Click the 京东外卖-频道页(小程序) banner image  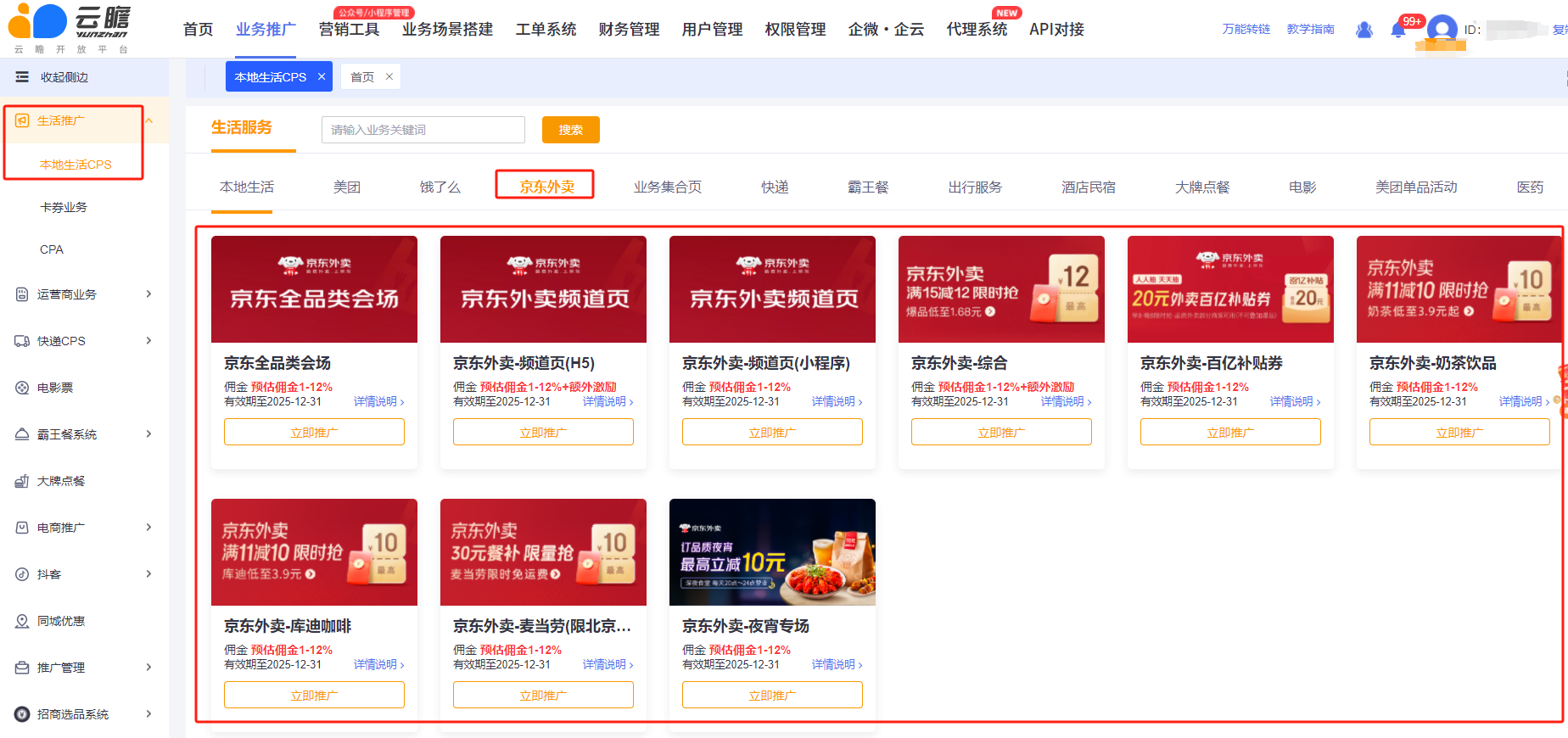point(772,289)
